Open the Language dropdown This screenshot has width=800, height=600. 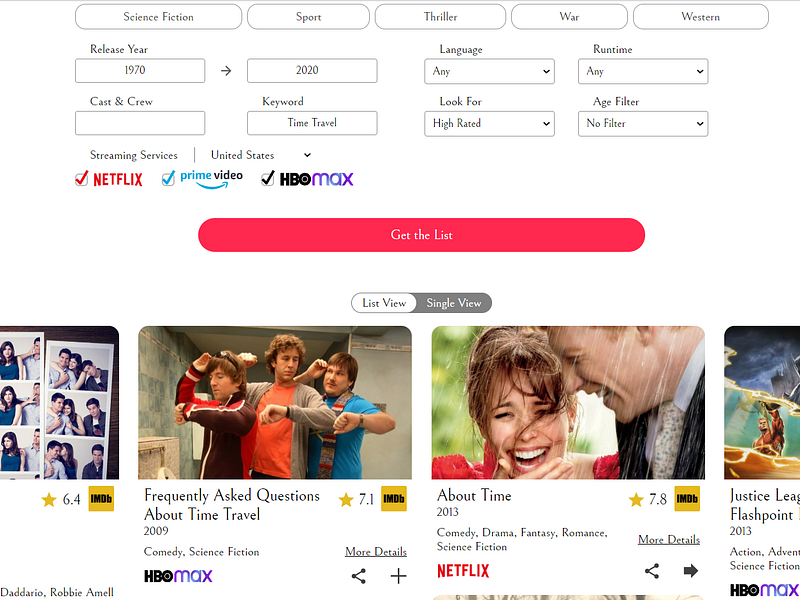489,71
